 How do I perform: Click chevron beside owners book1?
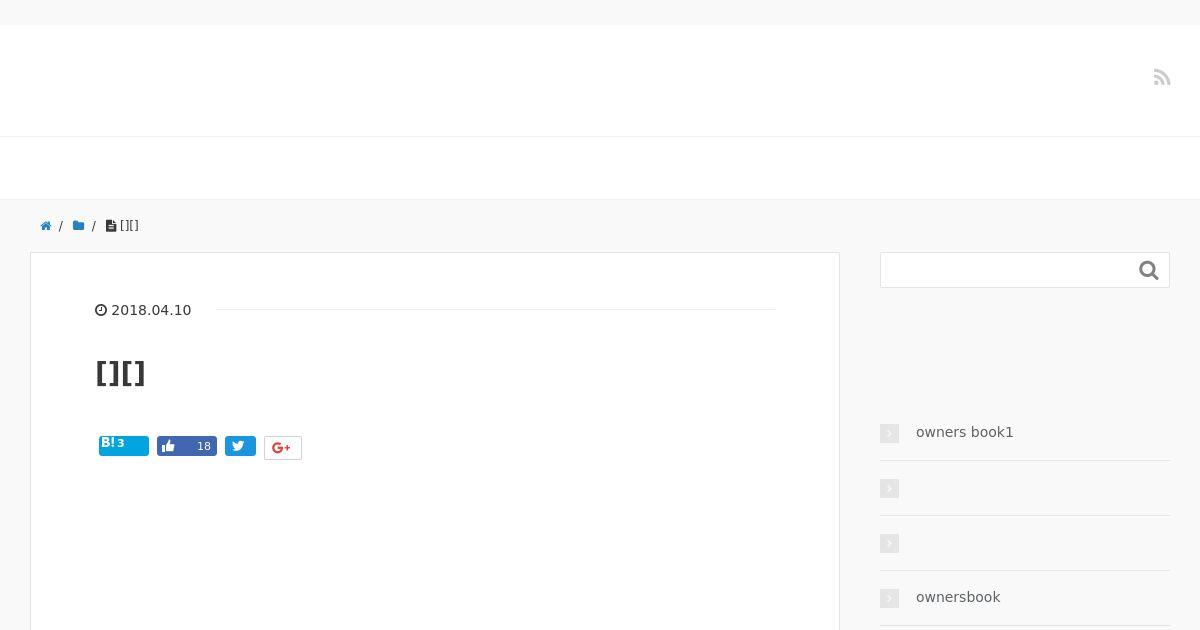[x=889, y=433]
